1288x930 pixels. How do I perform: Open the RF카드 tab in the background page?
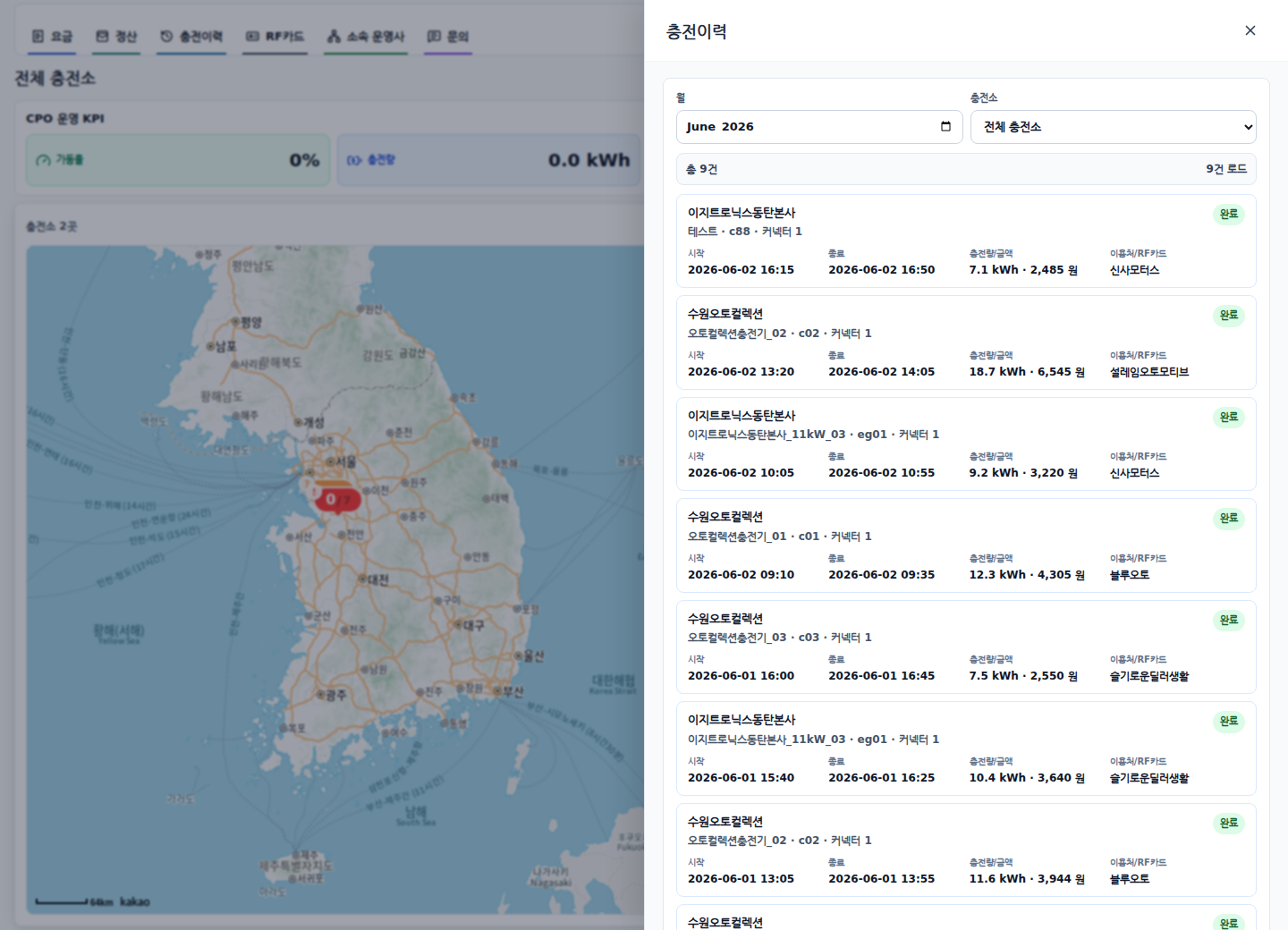[275, 37]
